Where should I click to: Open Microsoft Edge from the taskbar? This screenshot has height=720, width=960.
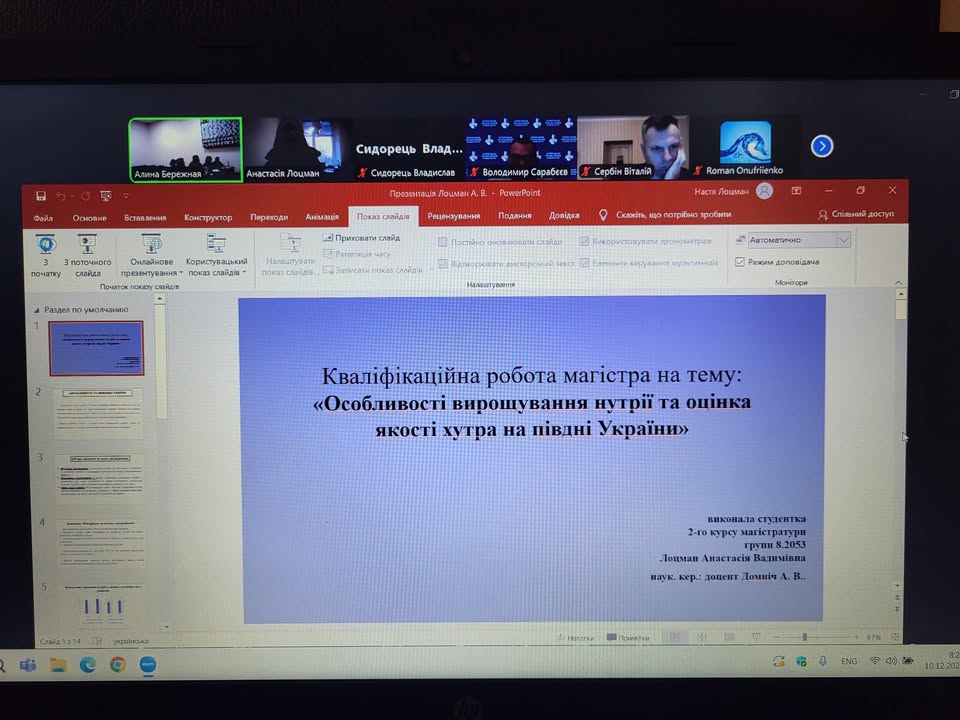88,665
